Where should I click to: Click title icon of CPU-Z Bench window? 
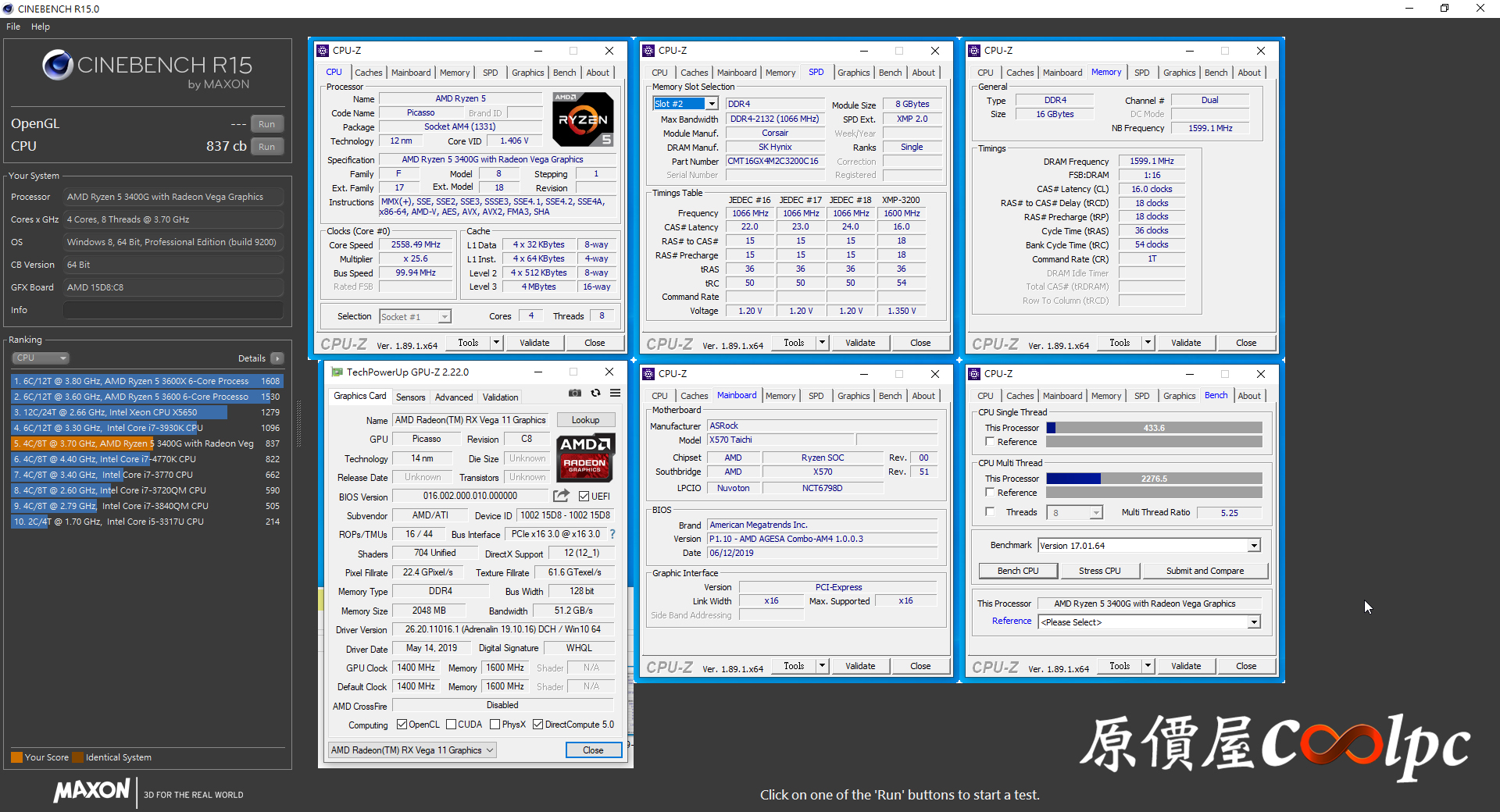pyautogui.click(x=974, y=374)
